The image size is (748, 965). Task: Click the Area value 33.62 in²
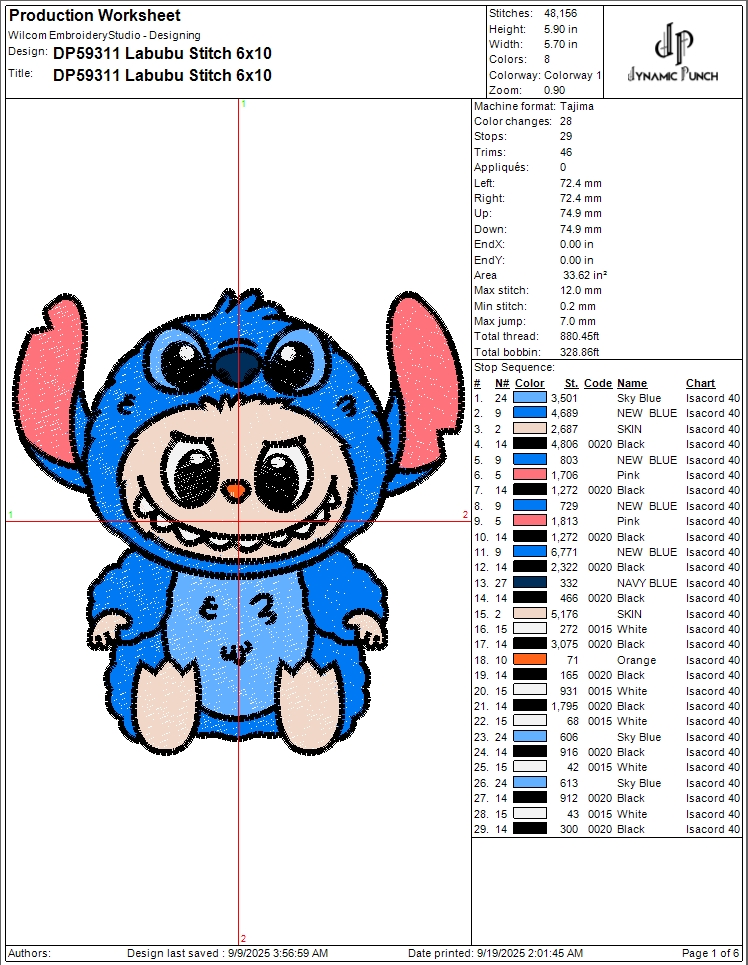(585, 275)
